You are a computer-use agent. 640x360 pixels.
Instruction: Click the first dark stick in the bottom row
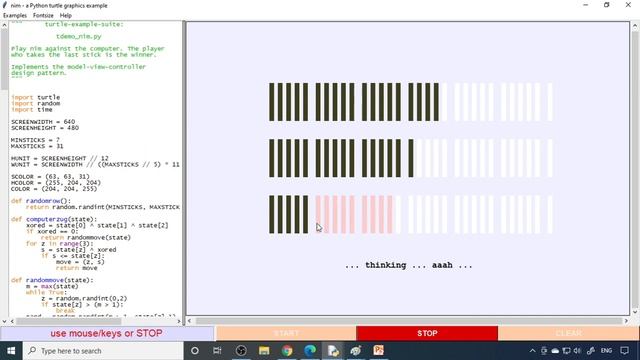pyautogui.click(x=271, y=214)
